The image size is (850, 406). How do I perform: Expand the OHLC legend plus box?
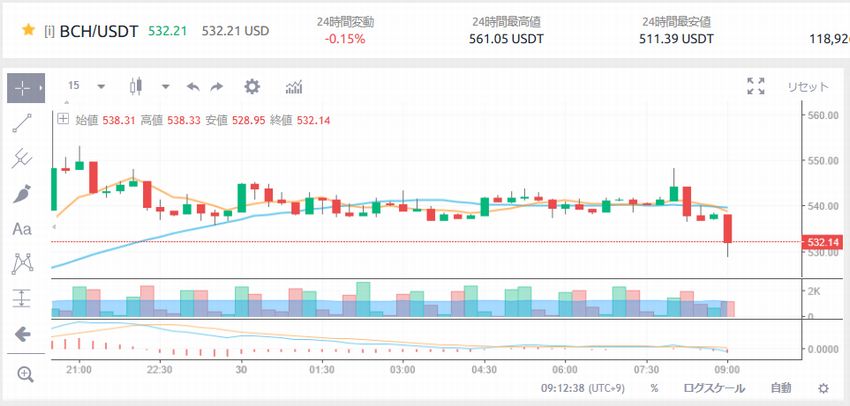(63, 119)
